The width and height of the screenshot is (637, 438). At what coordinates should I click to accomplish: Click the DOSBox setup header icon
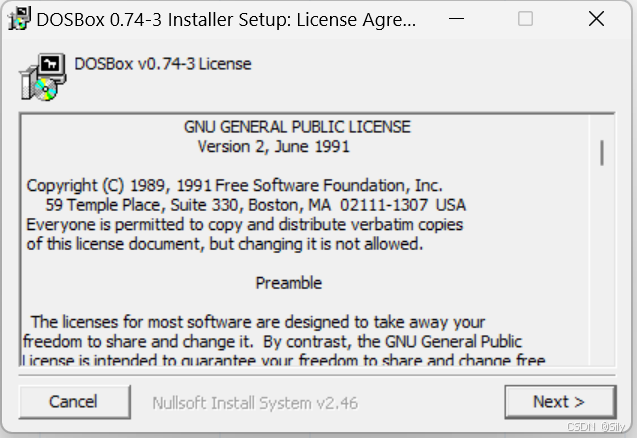pyautogui.click(x=43, y=77)
